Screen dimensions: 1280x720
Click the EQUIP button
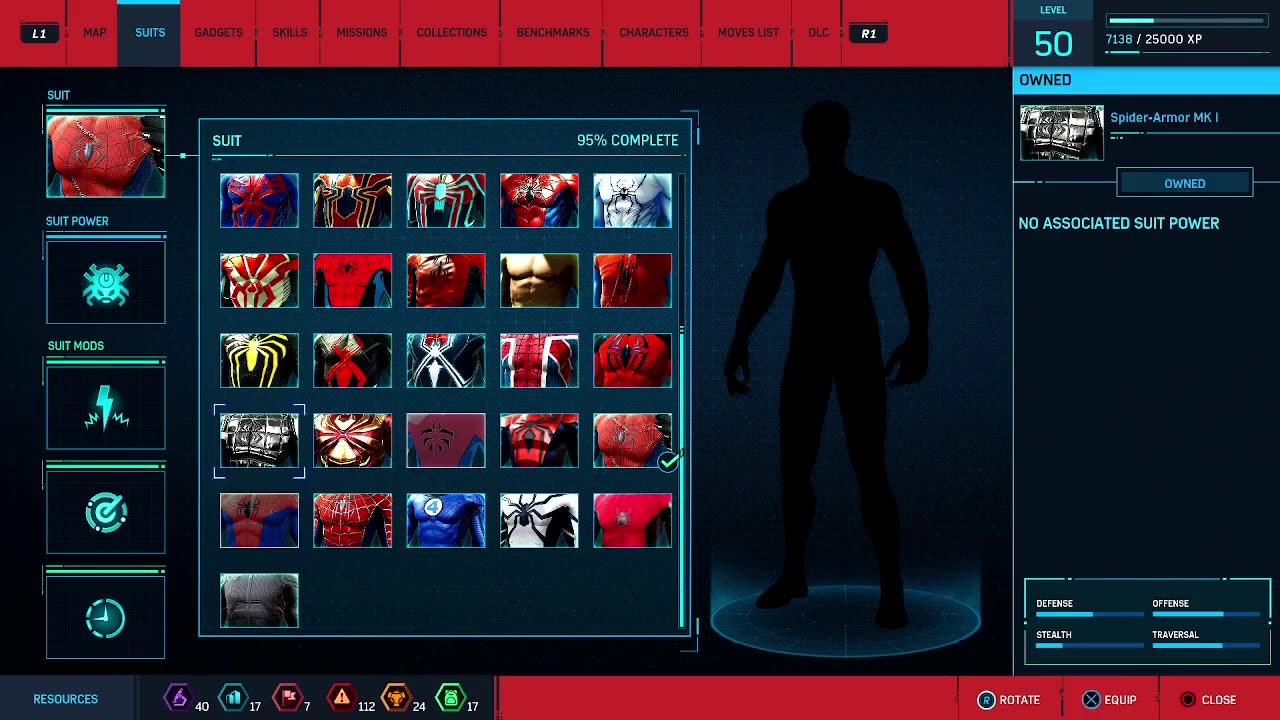pos(1109,700)
